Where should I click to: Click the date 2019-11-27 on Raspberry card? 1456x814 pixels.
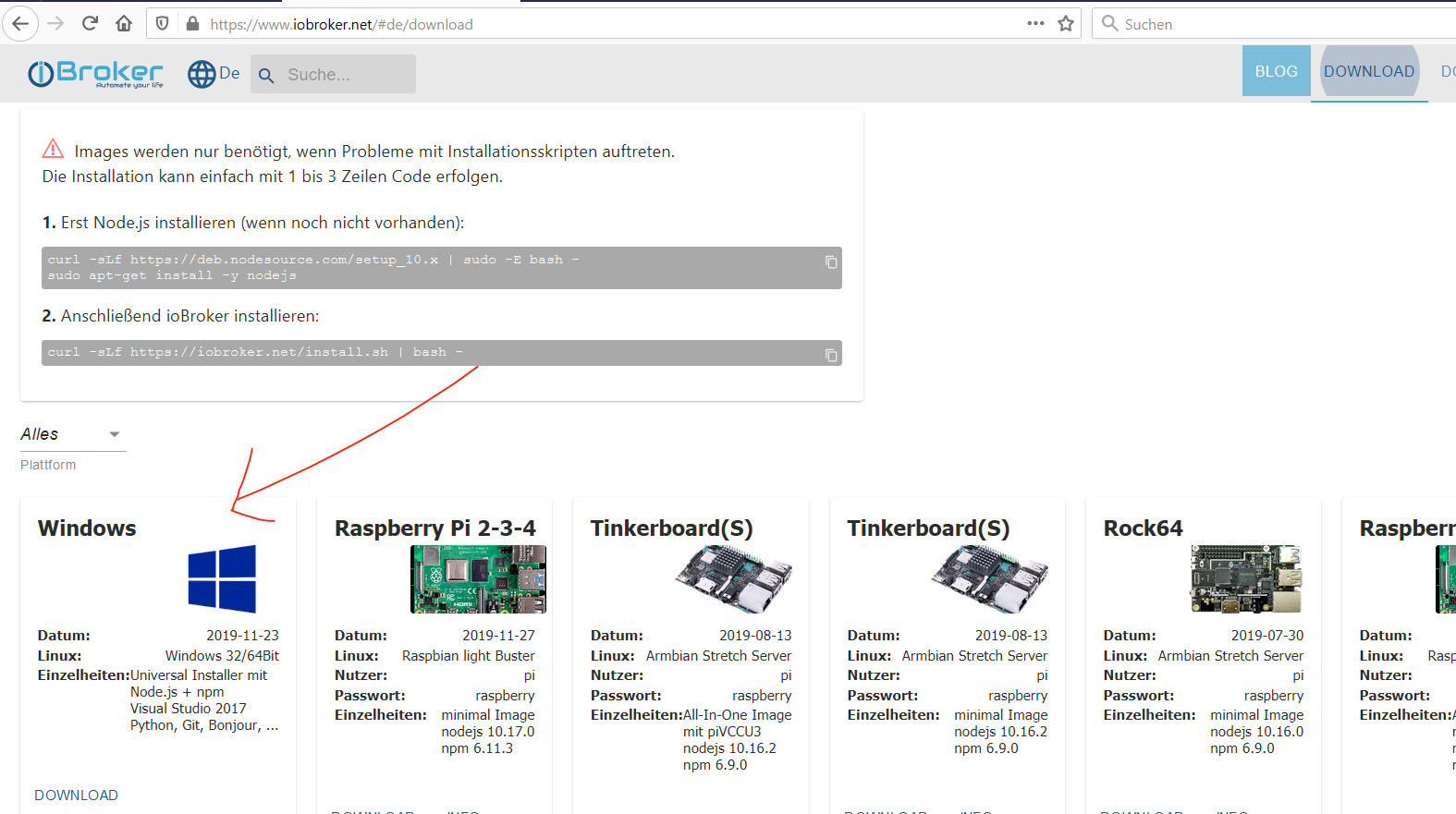tap(498, 636)
